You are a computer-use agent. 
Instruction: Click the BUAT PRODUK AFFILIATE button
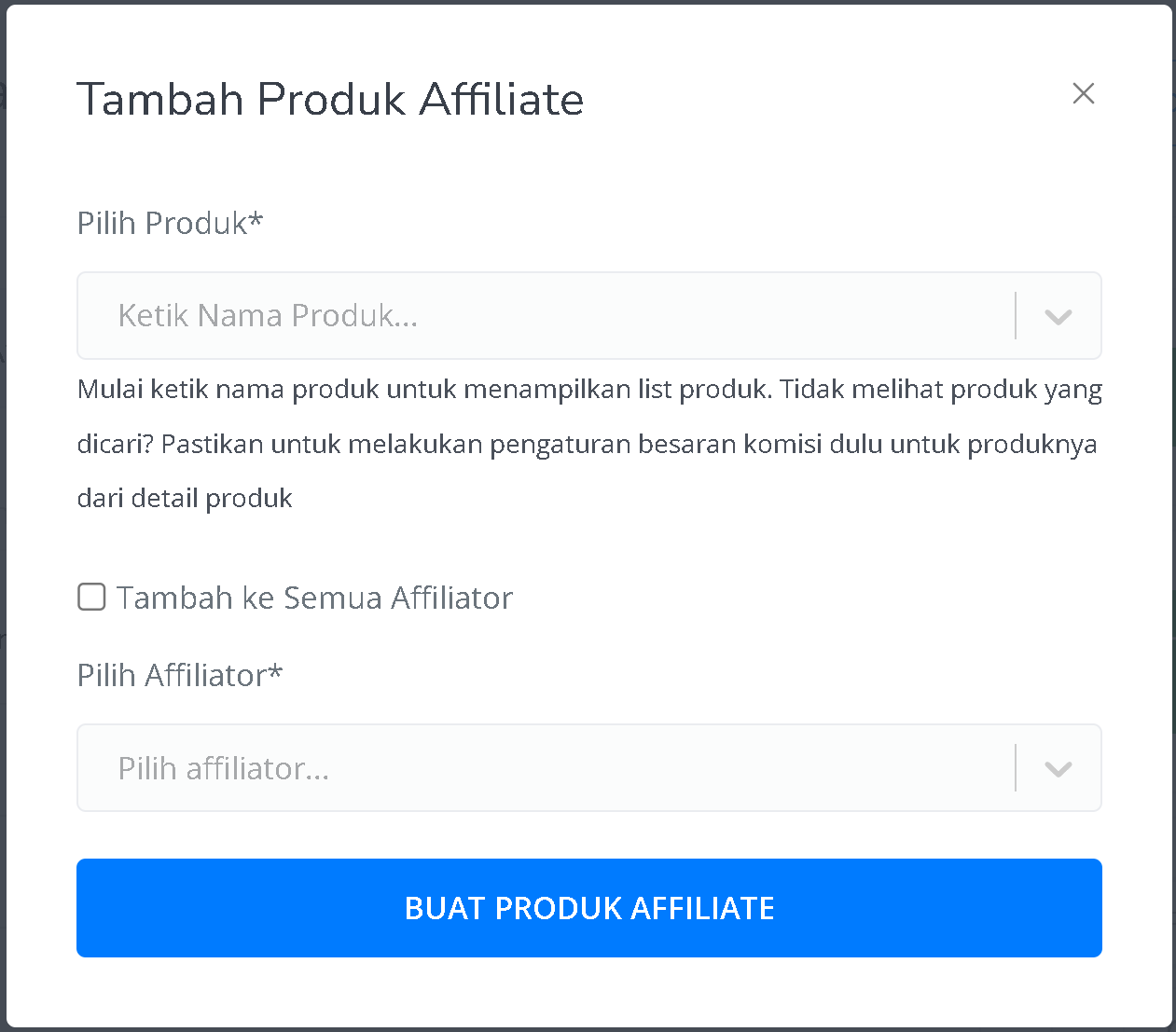tap(589, 908)
